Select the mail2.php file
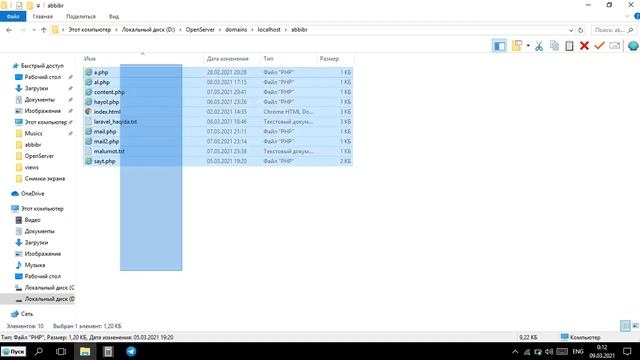640x360 pixels. [106, 141]
